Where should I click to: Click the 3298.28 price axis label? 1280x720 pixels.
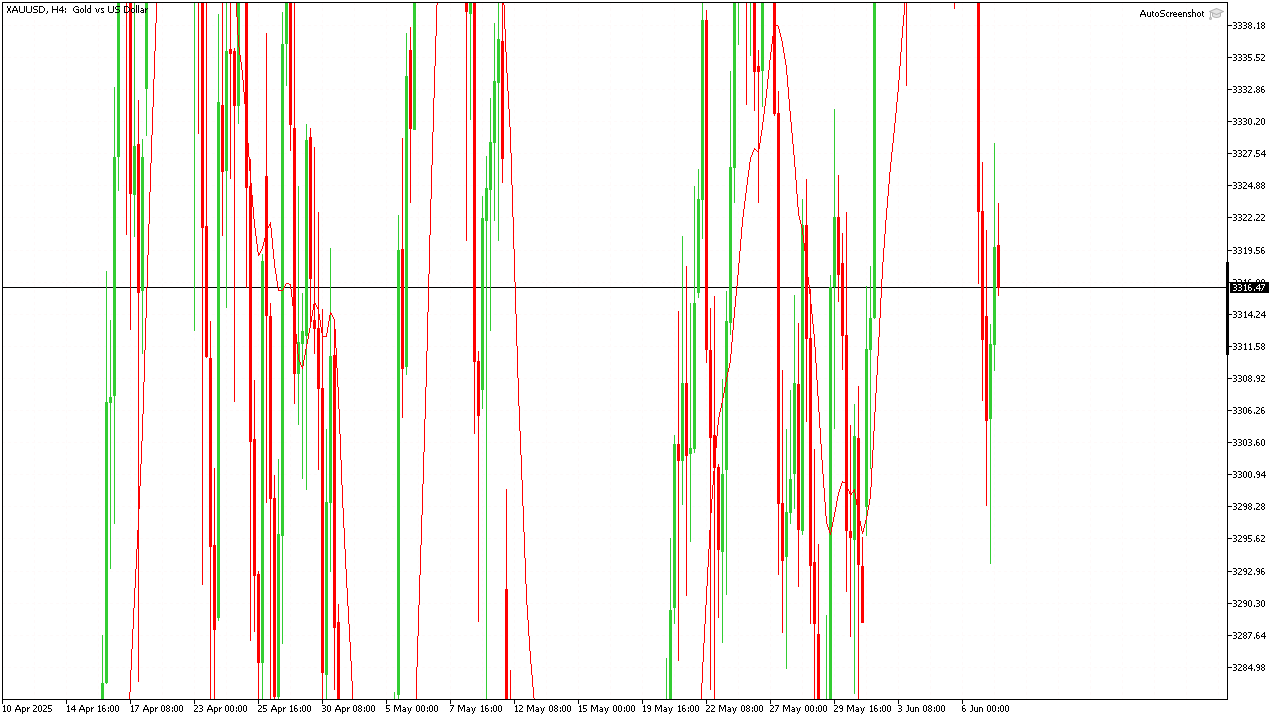point(1249,506)
